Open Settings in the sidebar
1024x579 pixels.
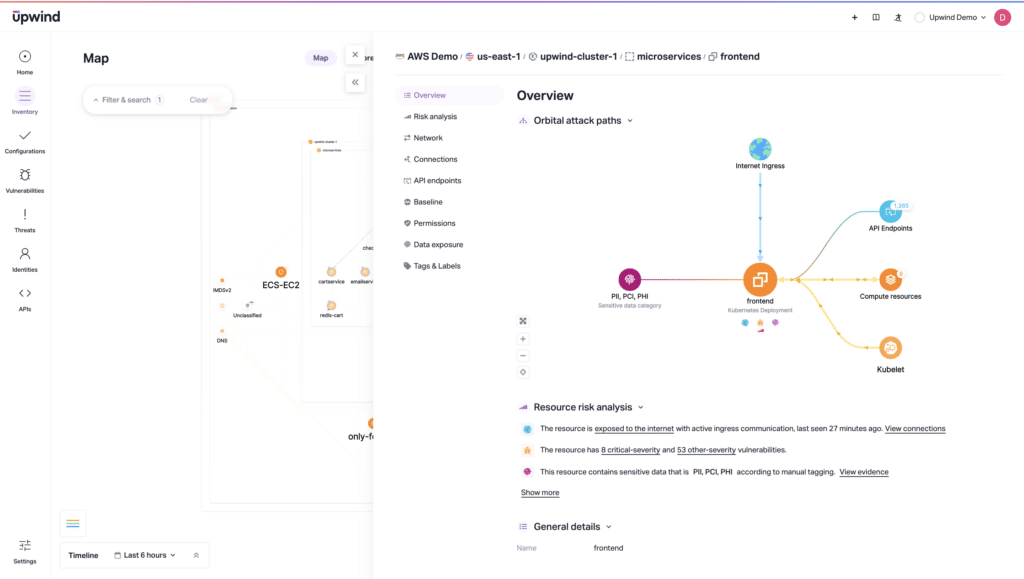click(x=25, y=552)
